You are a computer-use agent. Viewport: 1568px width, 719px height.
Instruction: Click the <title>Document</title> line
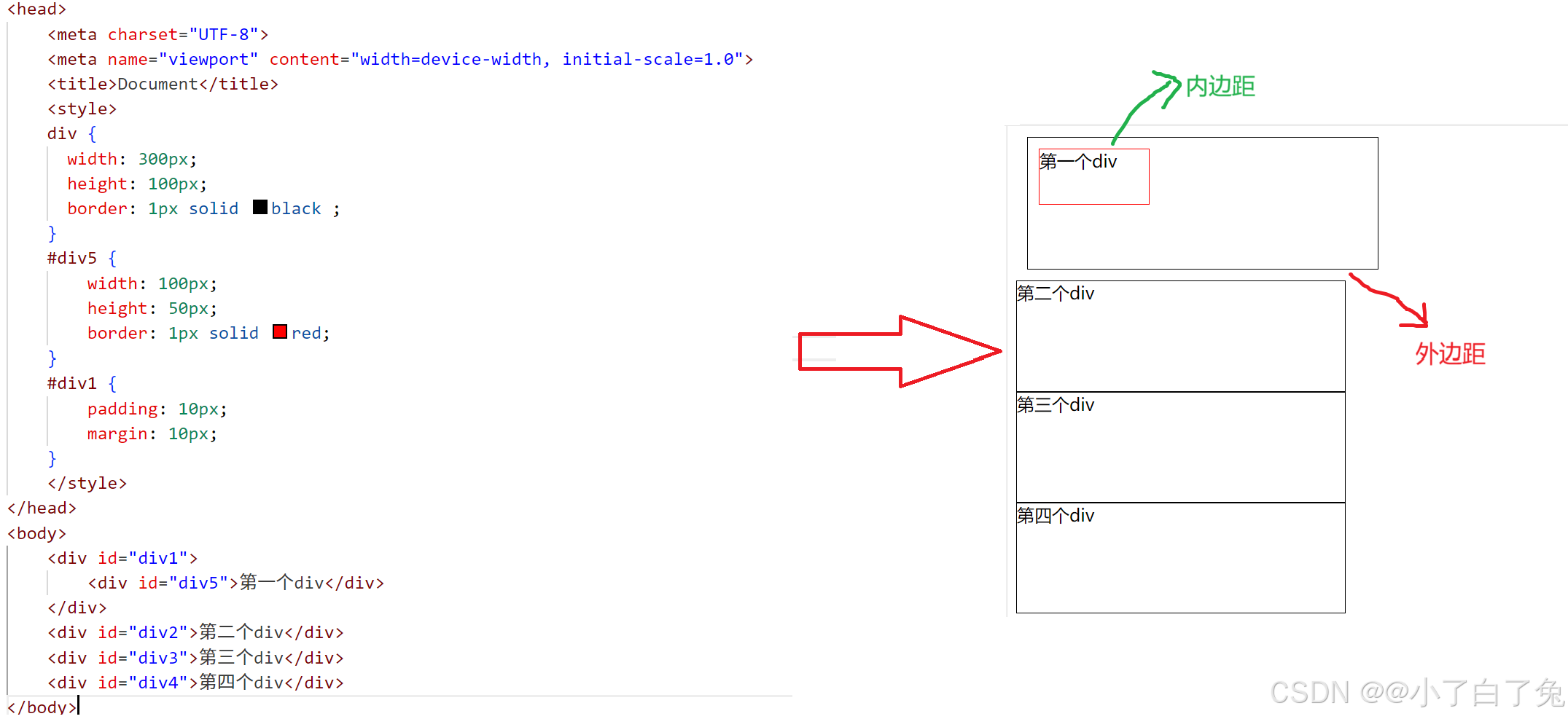tap(163, 84)
